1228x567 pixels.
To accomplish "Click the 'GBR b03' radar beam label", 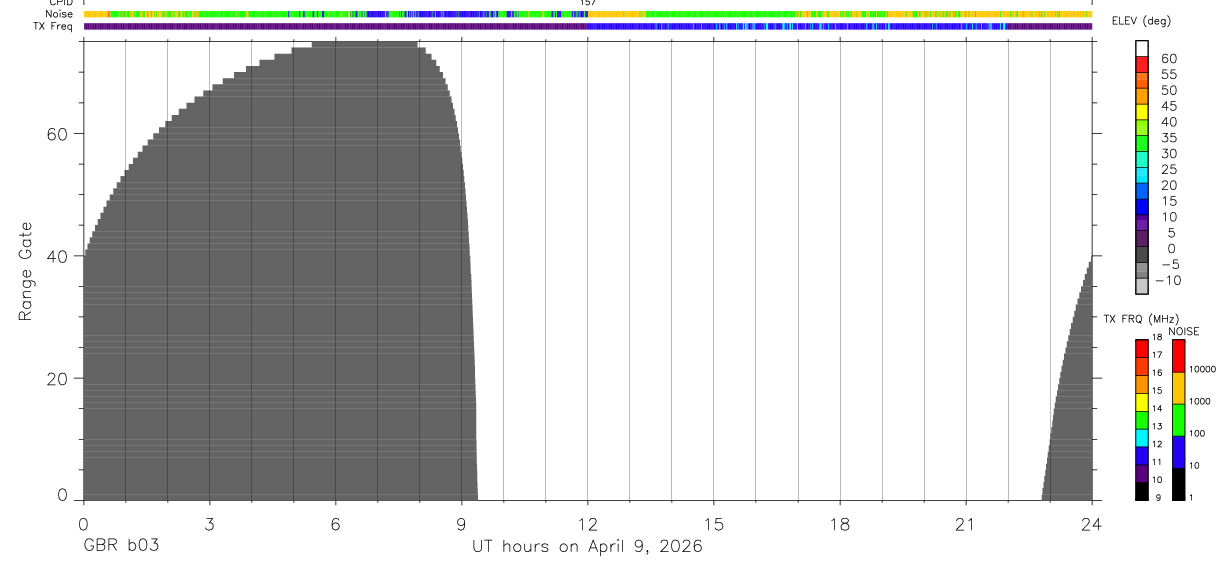I will 120,546.
